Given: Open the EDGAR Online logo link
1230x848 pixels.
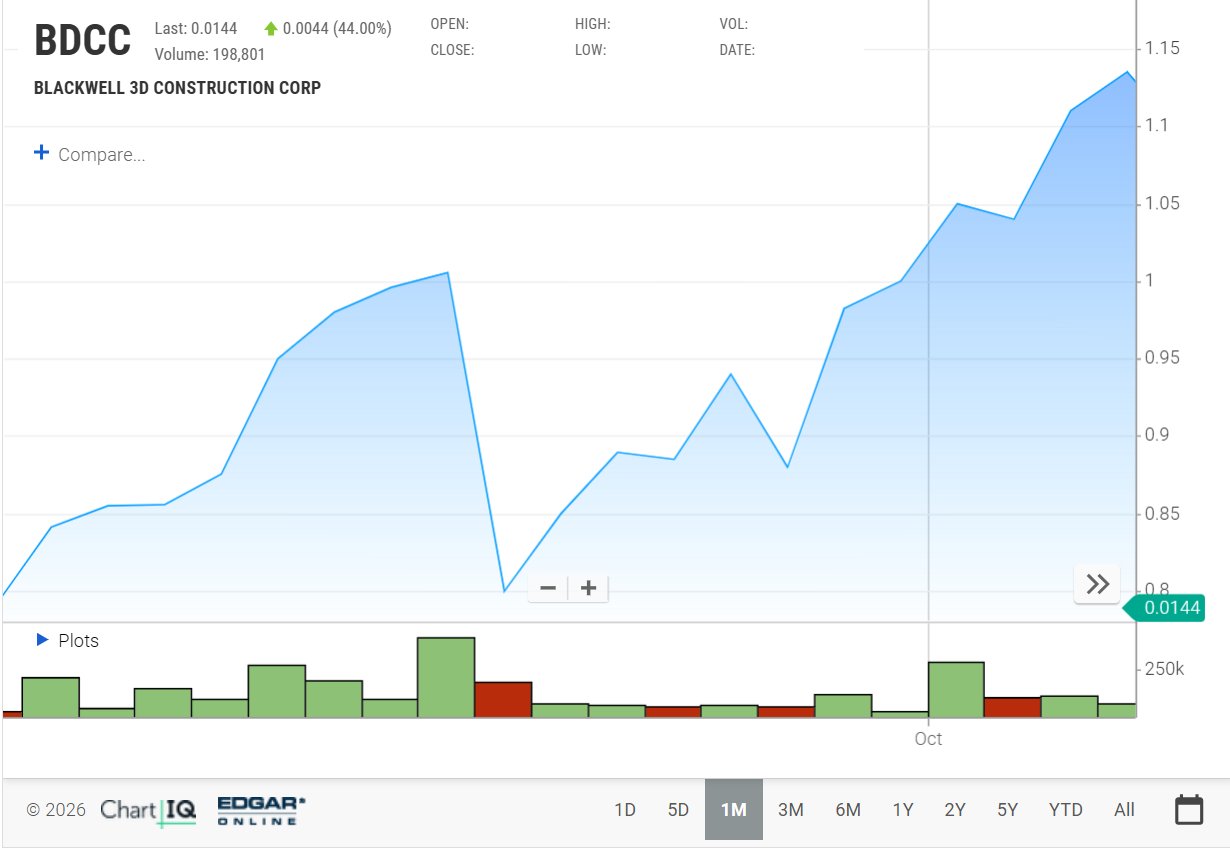Looking at the screenshot, I should (x=261, y=810).
